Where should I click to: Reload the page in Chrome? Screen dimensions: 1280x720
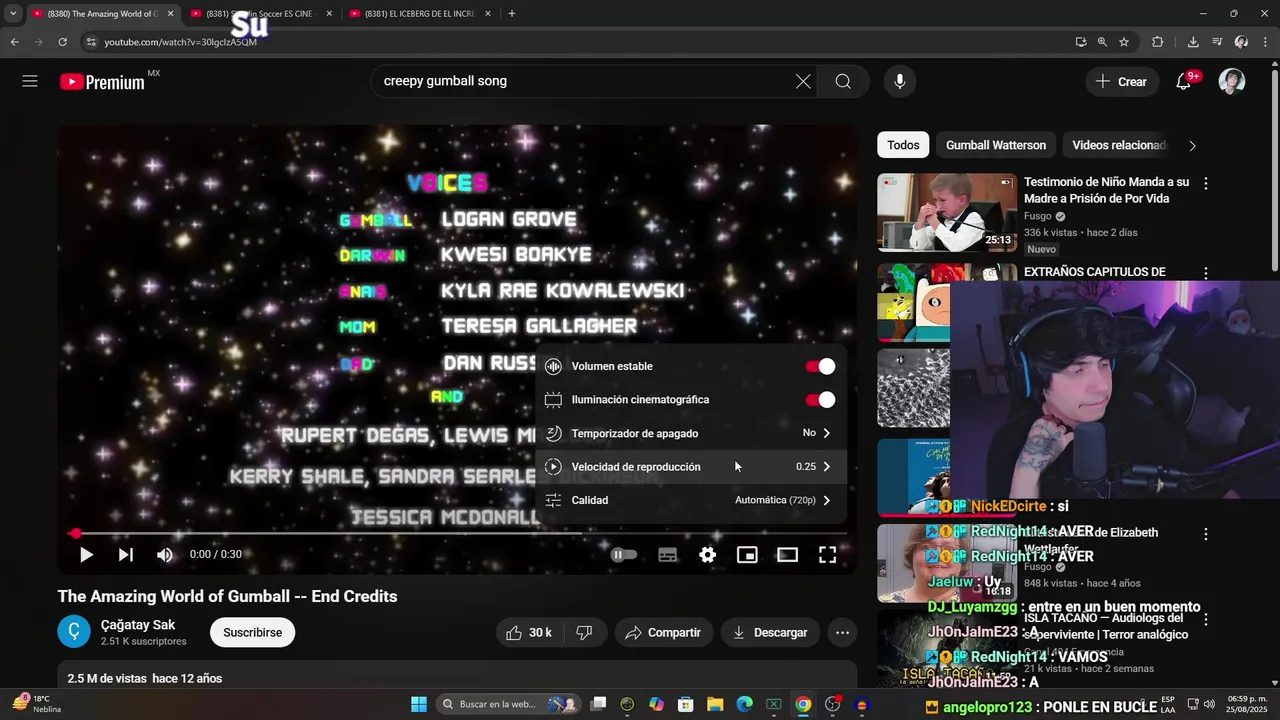[x=62, y=42]
